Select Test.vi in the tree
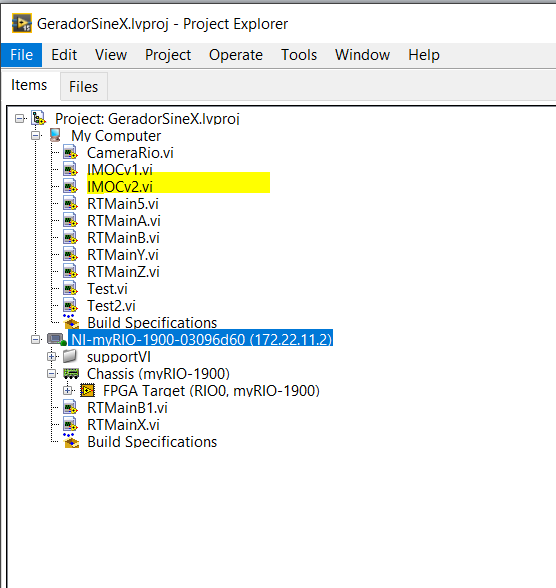Screen dimensions: 556x588 [107, 289]
